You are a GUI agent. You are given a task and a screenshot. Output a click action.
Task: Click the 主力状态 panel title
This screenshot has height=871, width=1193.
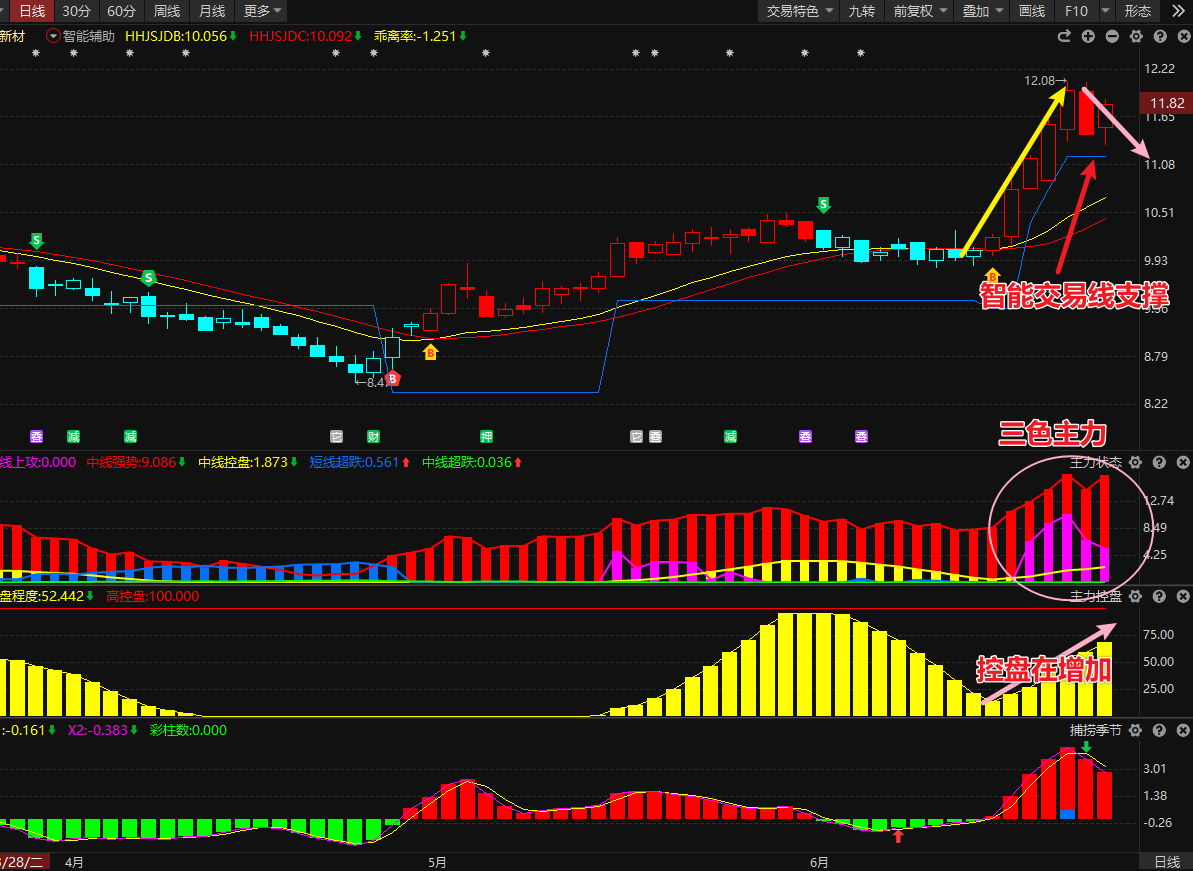[x=1096, y=463]
